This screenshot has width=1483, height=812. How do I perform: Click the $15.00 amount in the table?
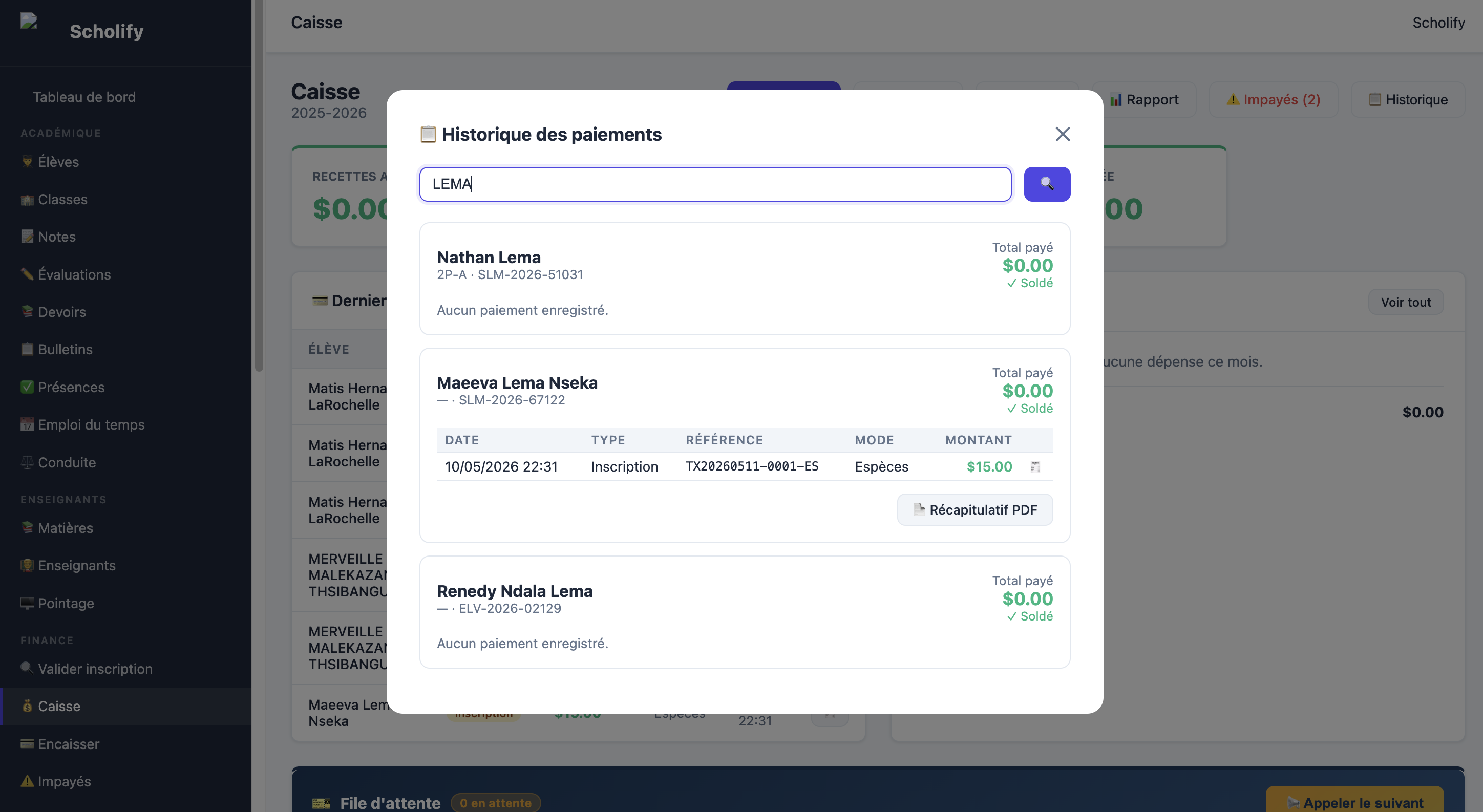(x=989, y=467)
